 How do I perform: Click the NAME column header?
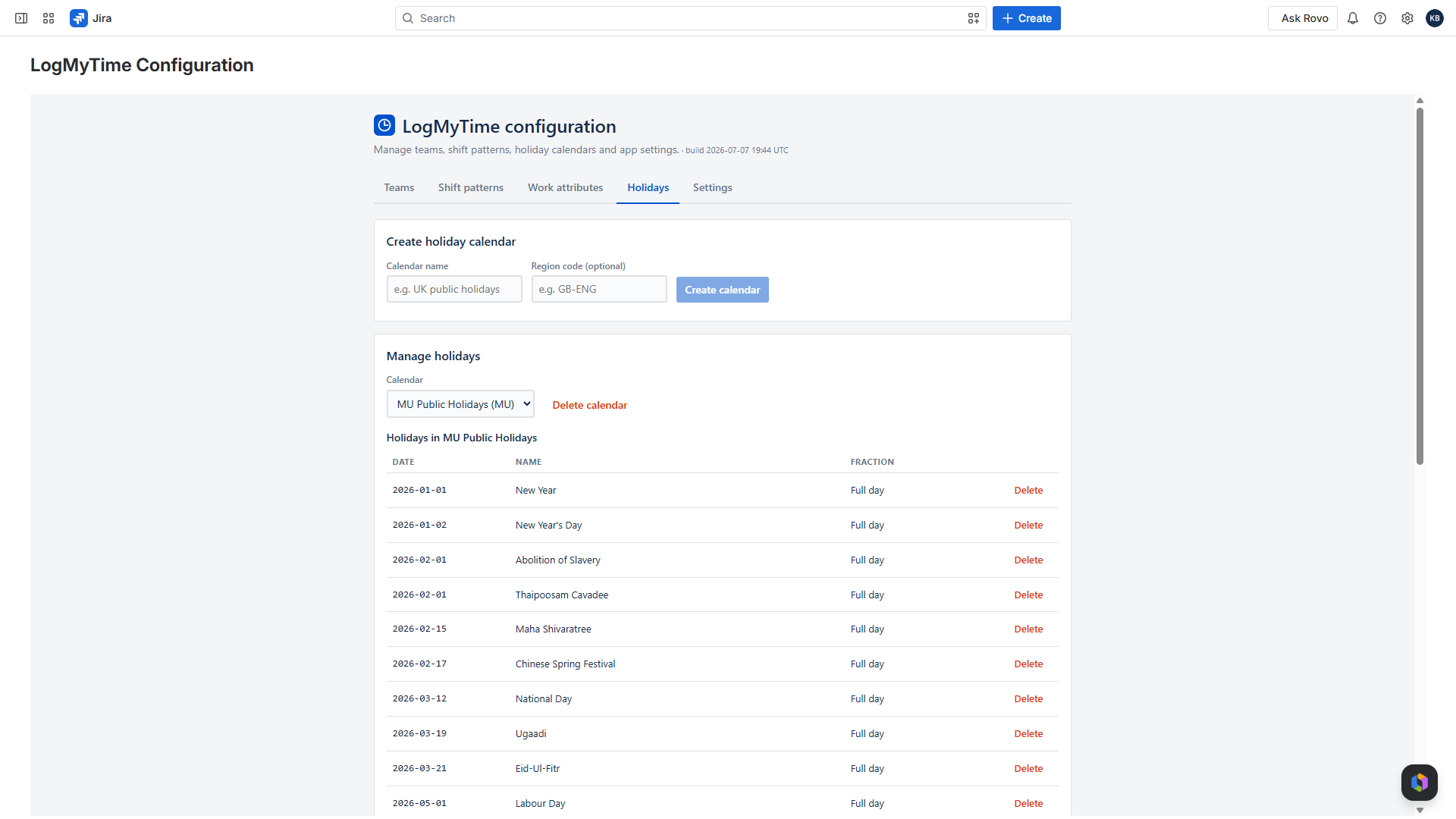(529, 462)
